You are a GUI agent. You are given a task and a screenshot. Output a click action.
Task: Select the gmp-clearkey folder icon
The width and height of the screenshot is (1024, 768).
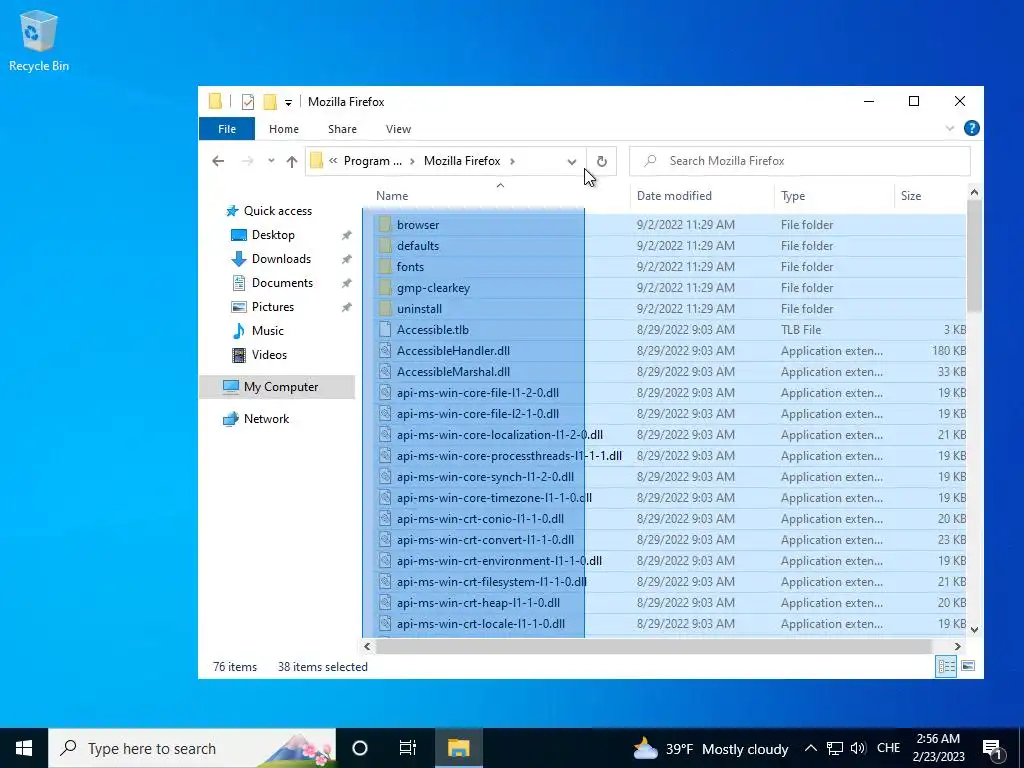click(x=385, y=287)
